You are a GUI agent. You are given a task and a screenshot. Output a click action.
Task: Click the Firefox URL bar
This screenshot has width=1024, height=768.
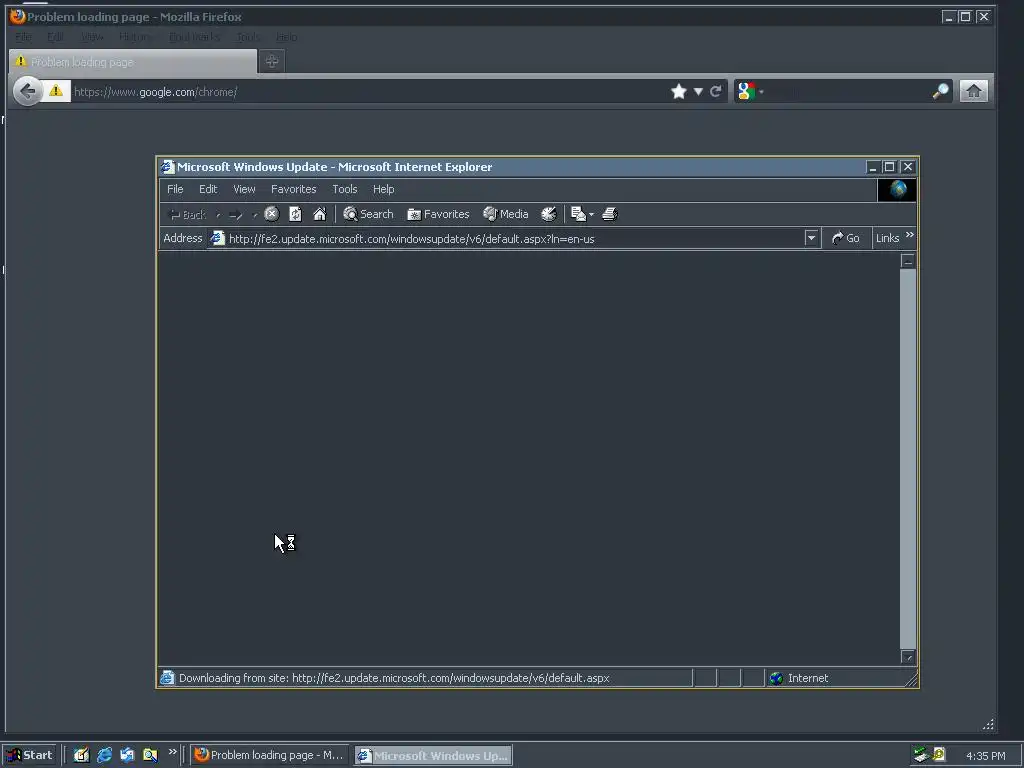(x=369, y=92)
